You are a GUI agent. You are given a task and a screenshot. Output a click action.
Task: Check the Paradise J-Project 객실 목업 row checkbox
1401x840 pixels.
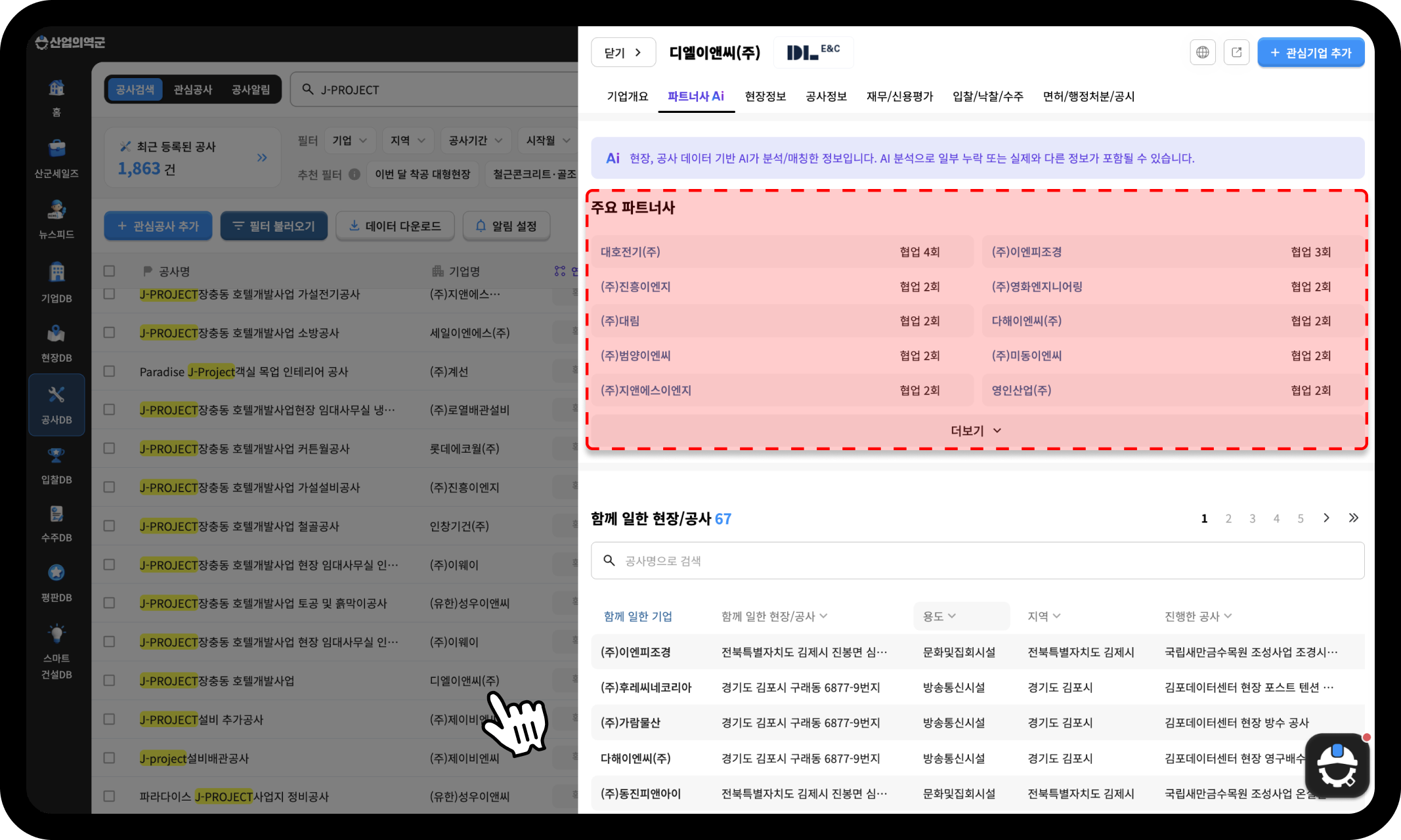109,371
